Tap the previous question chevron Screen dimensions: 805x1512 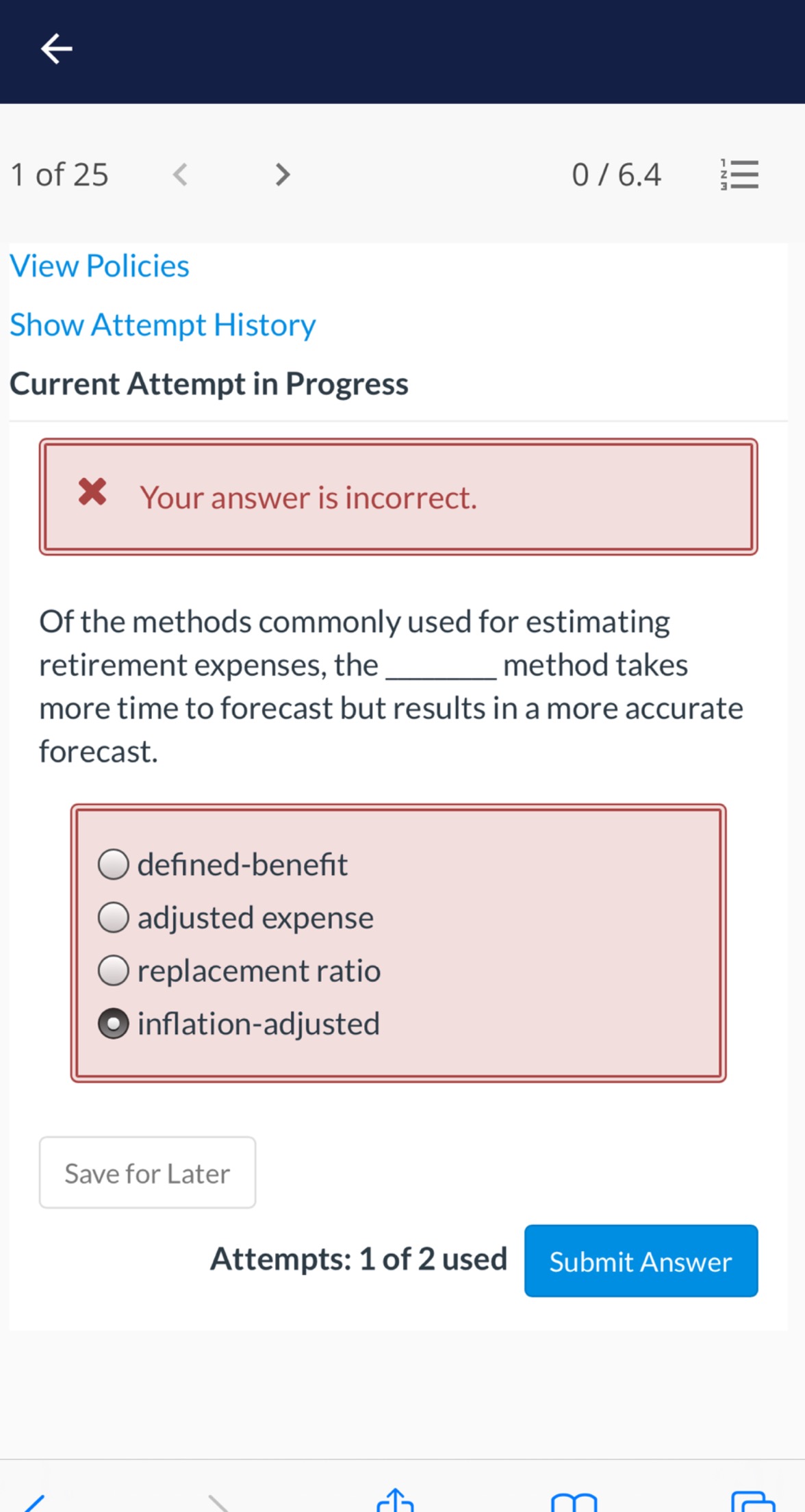coord(179,175)
